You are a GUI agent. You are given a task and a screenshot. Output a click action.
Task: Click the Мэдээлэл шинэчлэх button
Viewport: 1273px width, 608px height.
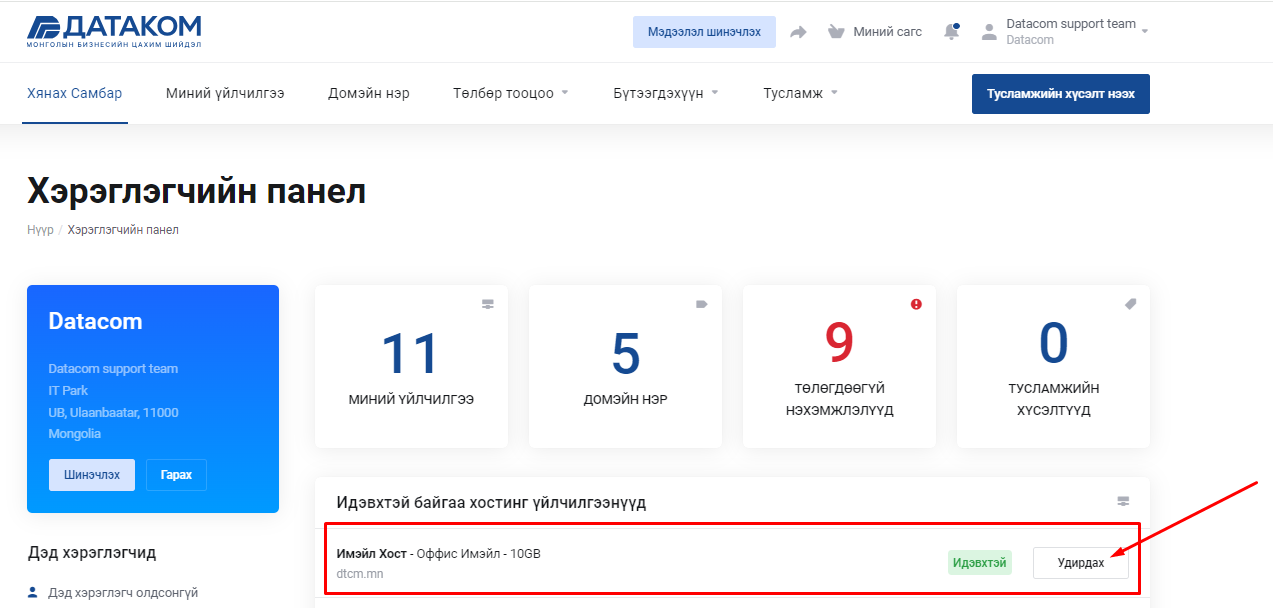[704, 32]
